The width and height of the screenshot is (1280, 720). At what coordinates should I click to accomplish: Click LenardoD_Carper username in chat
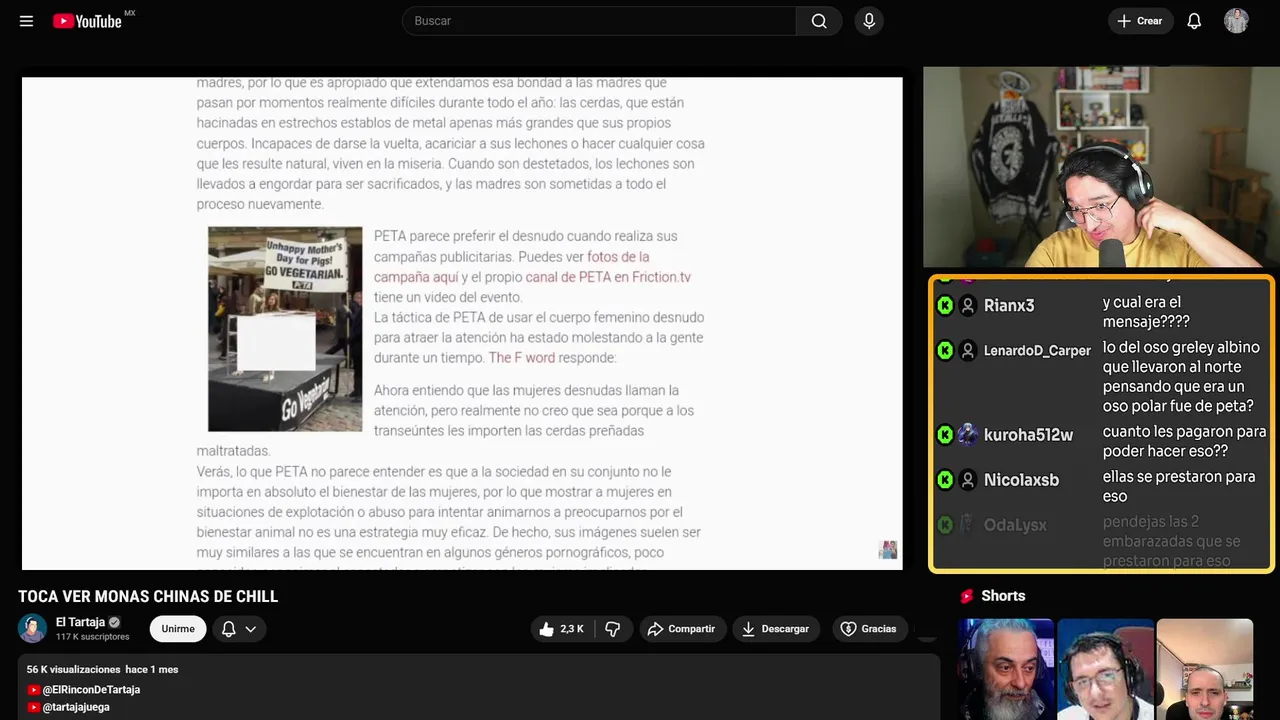pos(1037,351)
